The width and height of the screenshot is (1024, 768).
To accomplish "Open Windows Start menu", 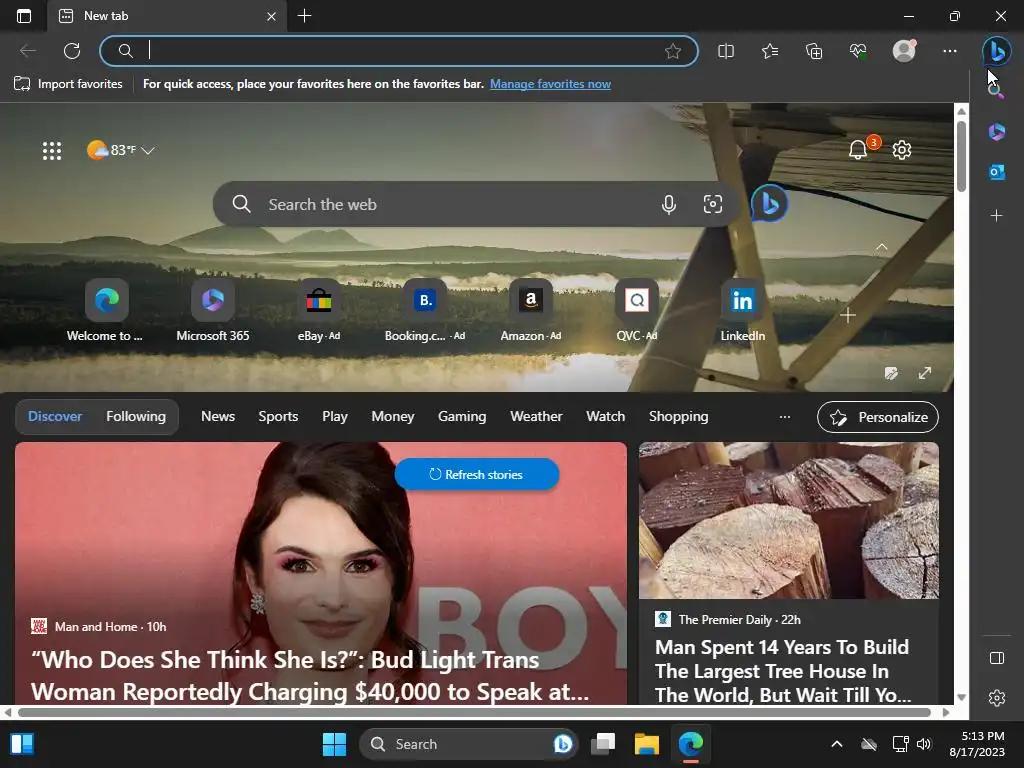I will pyautogui.click(x=334, y=744).
